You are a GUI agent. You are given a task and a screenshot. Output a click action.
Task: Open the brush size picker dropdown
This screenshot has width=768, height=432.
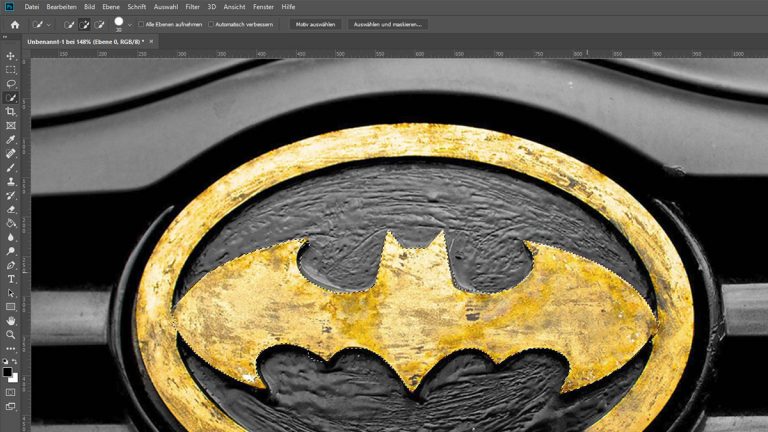point(129,24)
